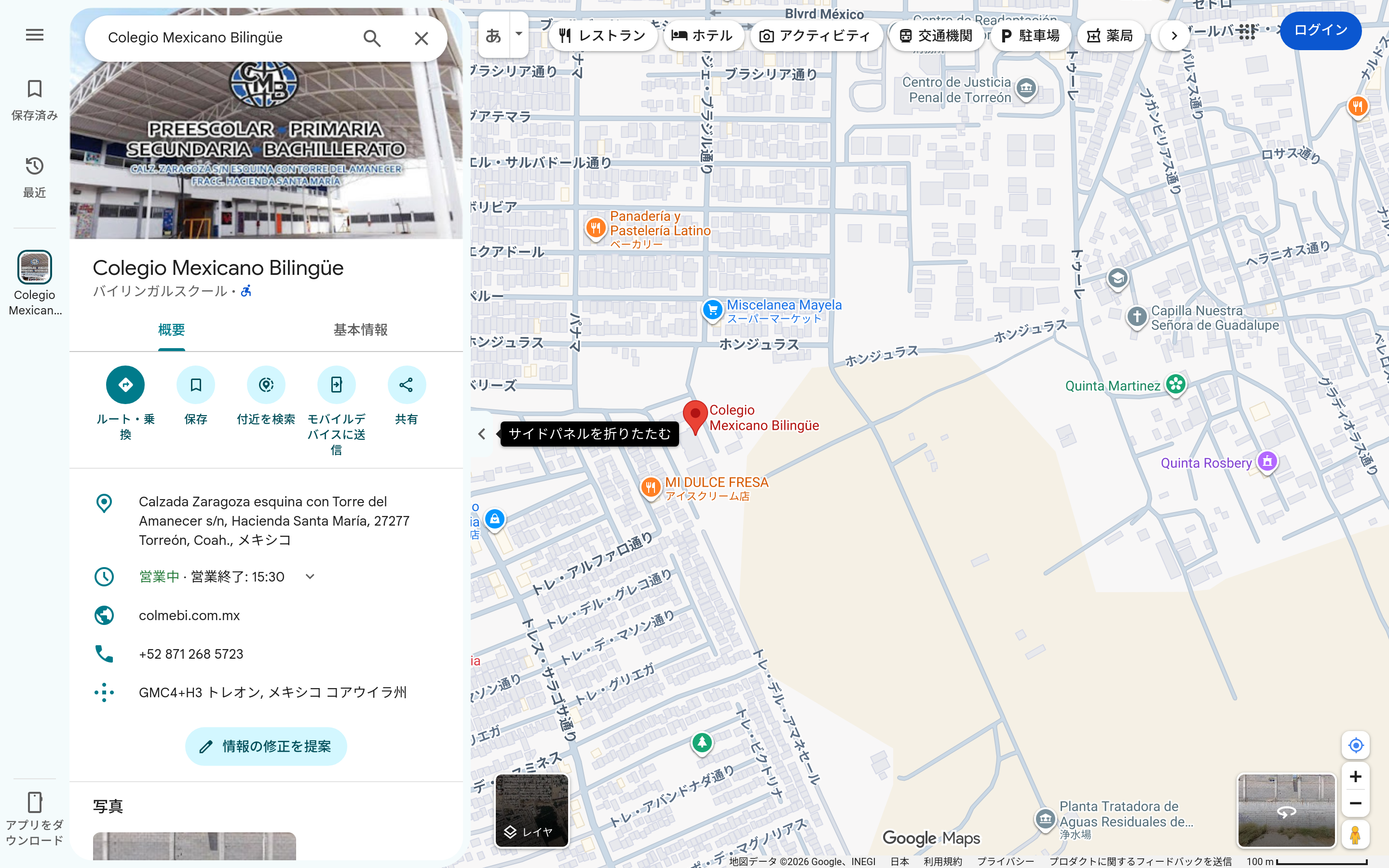Viewport: 1389px width, 868px height.
Task: Open the Google apps grid icon
Action: 1247,31
